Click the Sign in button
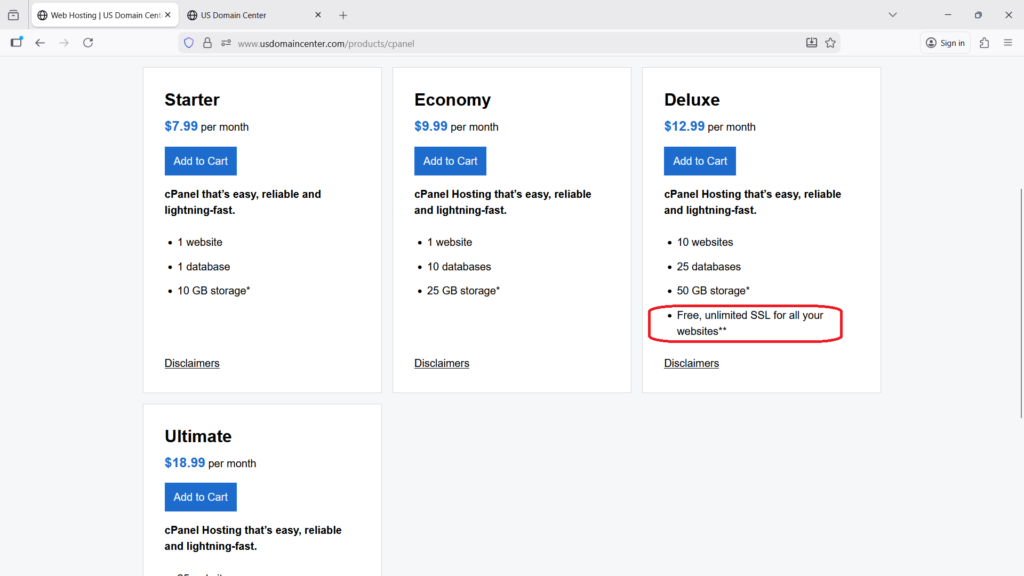 (x=945, y=43)
